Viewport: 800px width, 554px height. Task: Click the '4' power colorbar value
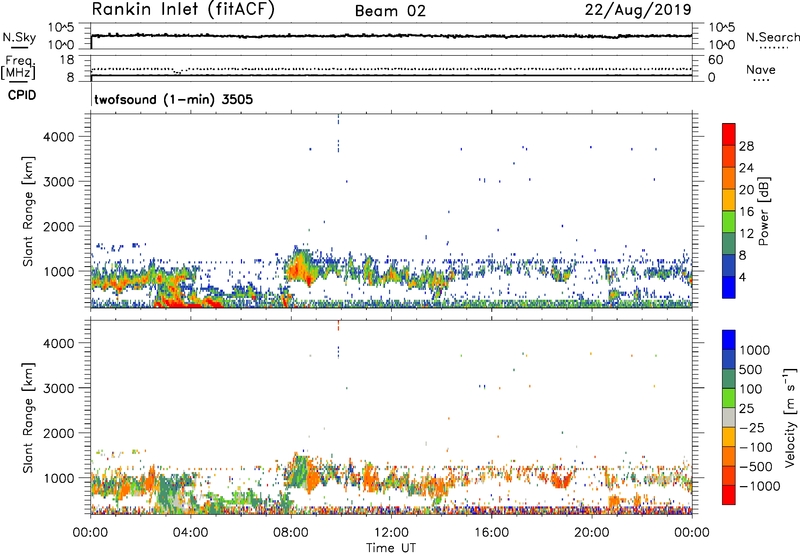[743, 277]
